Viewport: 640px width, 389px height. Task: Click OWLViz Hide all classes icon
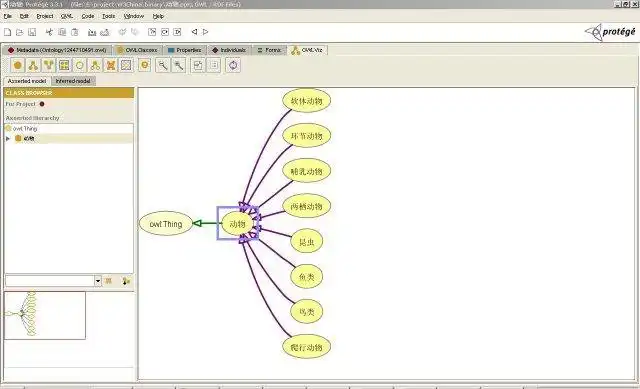[x=126, y=65]
